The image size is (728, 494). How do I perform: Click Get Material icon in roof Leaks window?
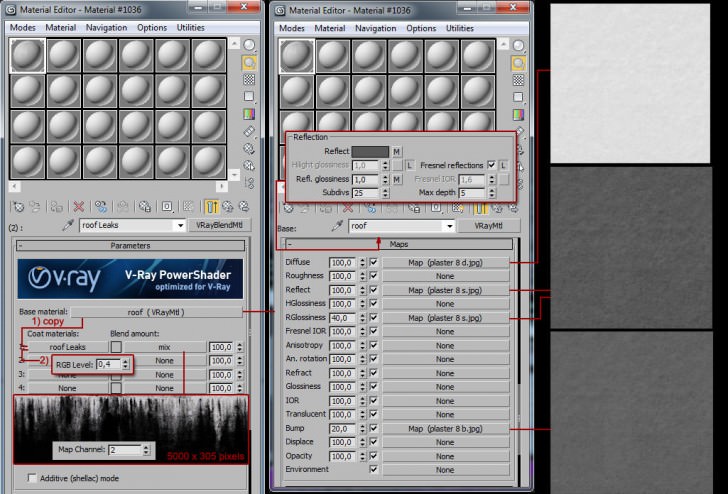(18, 207)
